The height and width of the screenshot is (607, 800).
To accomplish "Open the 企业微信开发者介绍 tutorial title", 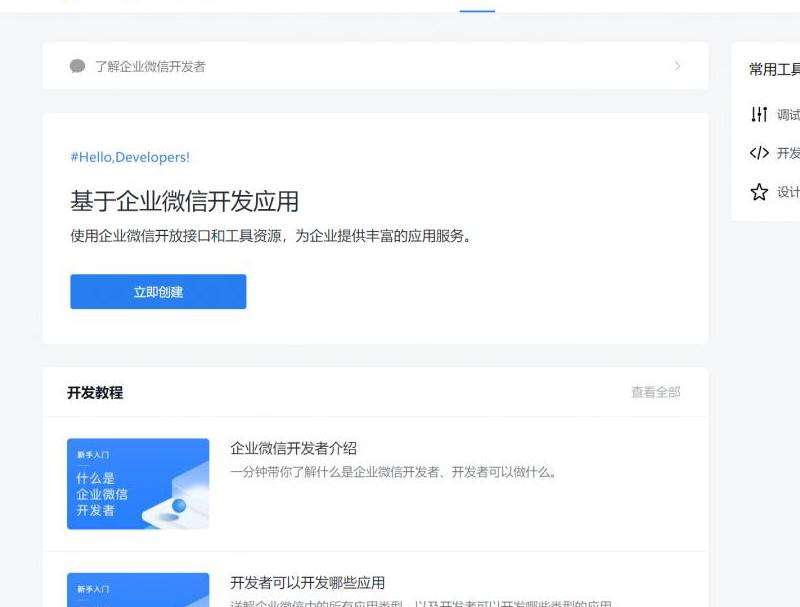I will coord(293,448).
